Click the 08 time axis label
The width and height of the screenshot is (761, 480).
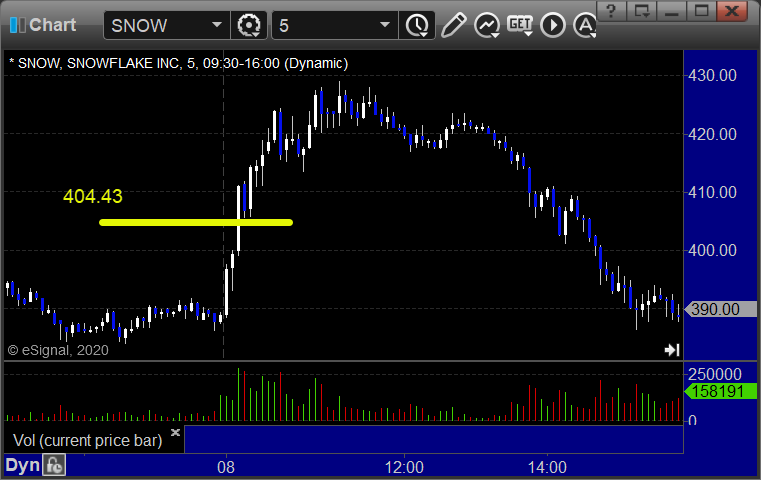[226, 467]
